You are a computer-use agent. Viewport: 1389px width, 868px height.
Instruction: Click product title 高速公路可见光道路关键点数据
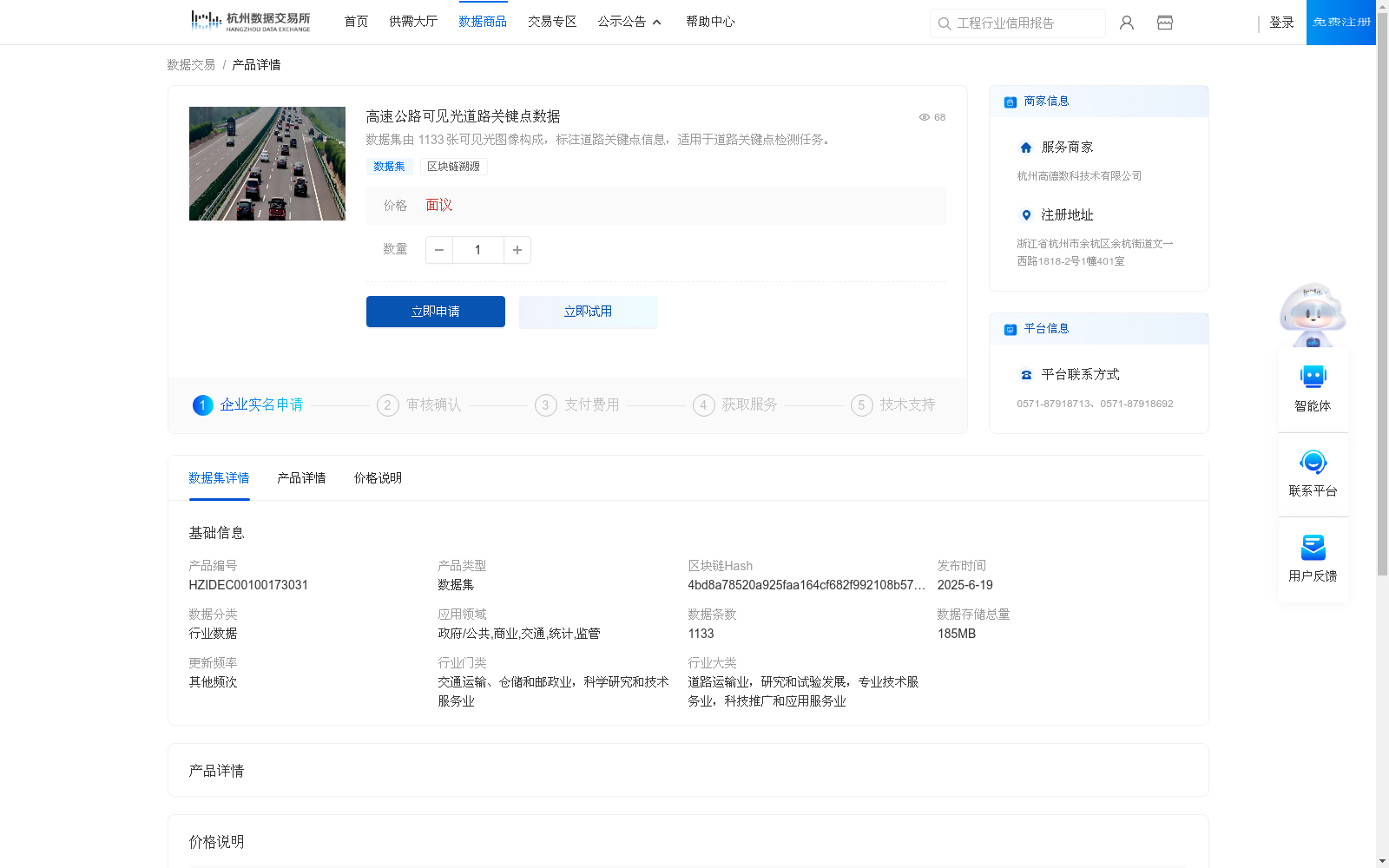(463, 116)
